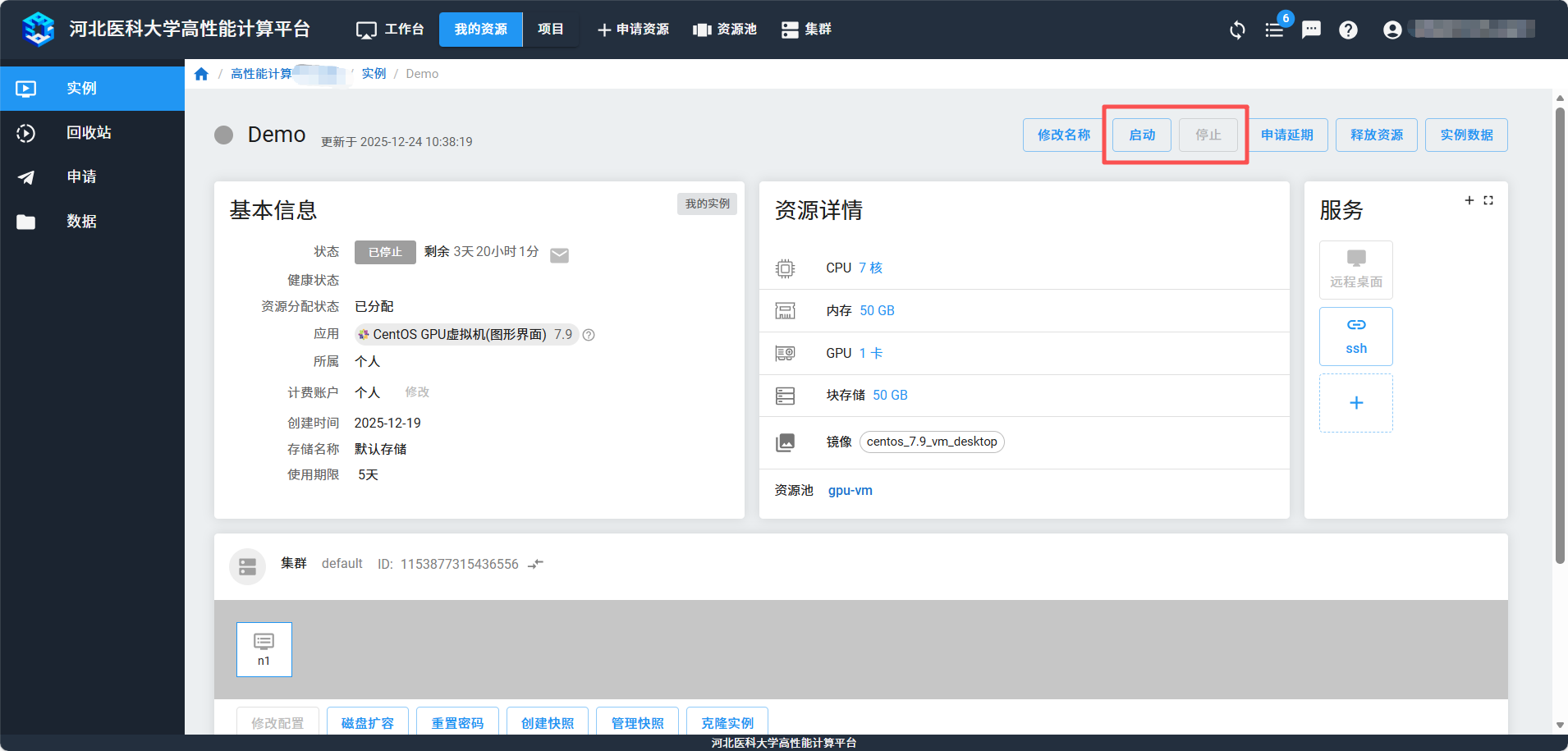Image resolution: width=1568 pixels, height=751 pixels.
Task: Switch to the 项目 tab
Action: pyautogui.click(x=550, y=30)
